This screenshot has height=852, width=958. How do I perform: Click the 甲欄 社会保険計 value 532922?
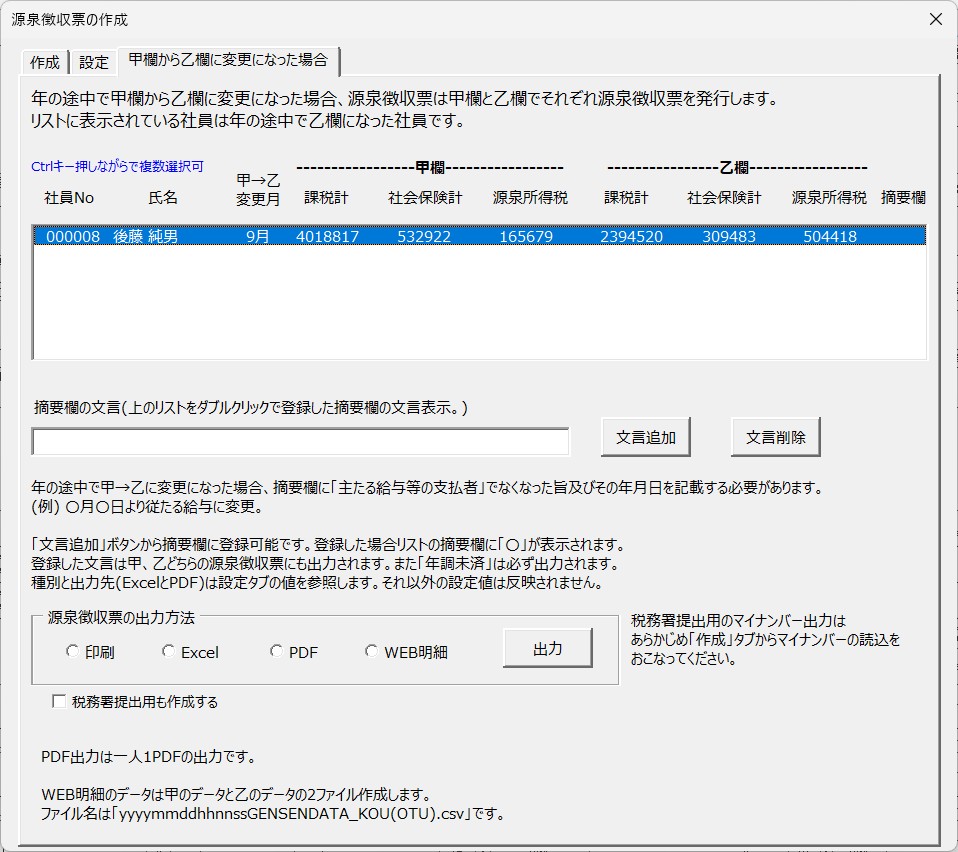tap(424, 237)
